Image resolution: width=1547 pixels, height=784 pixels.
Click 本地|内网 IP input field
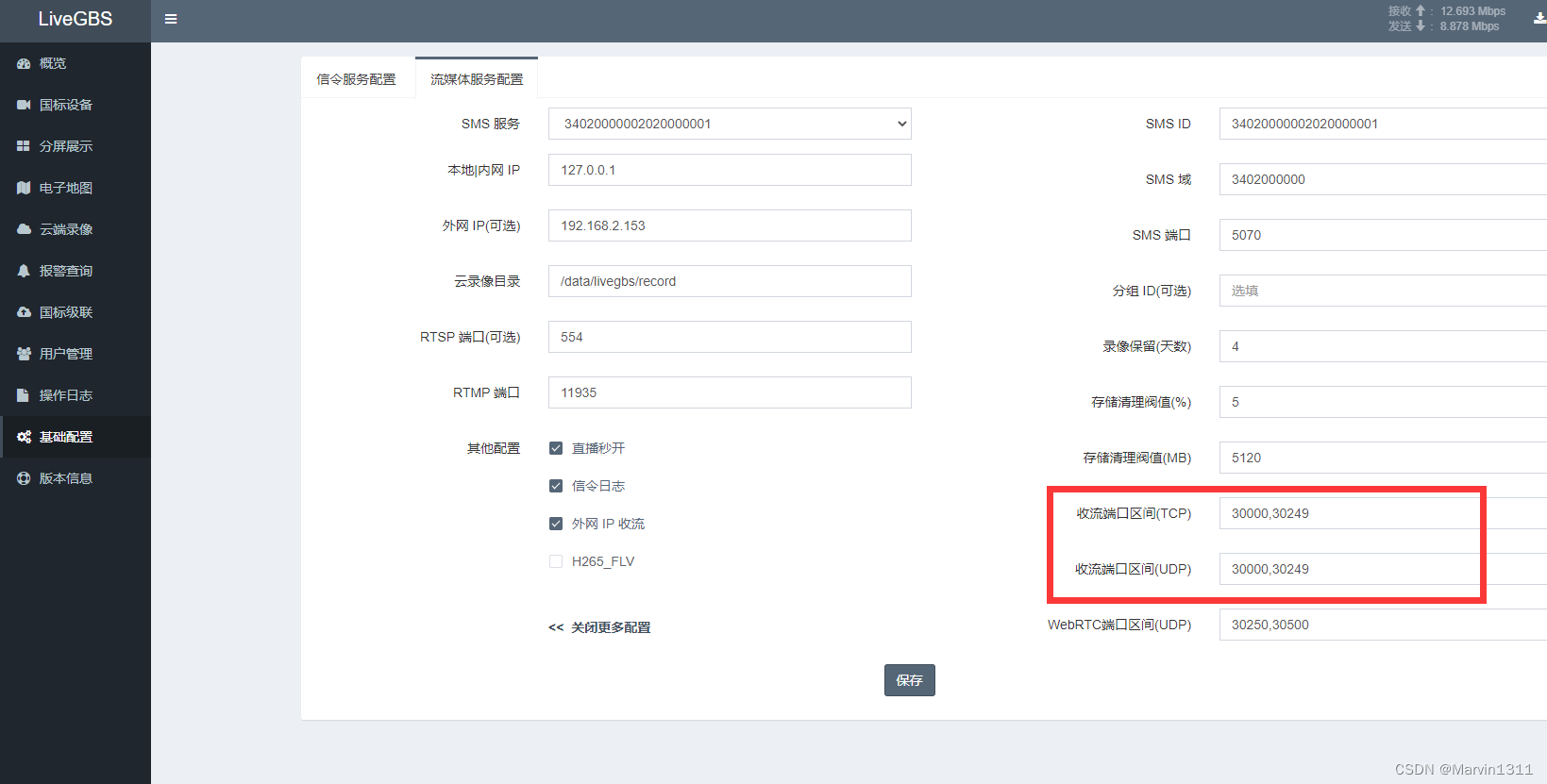point(730,170)
